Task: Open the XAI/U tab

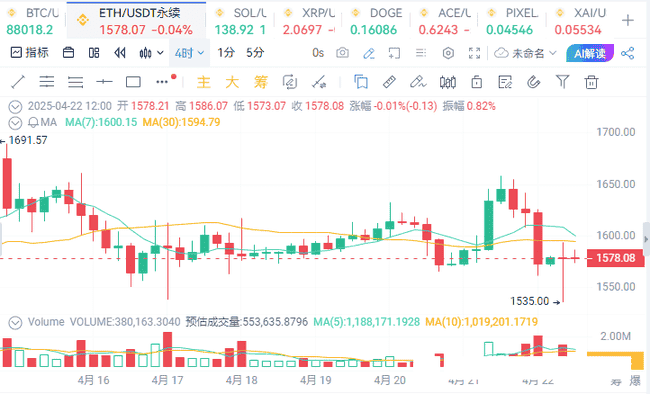Action: (x=579, y=21)
